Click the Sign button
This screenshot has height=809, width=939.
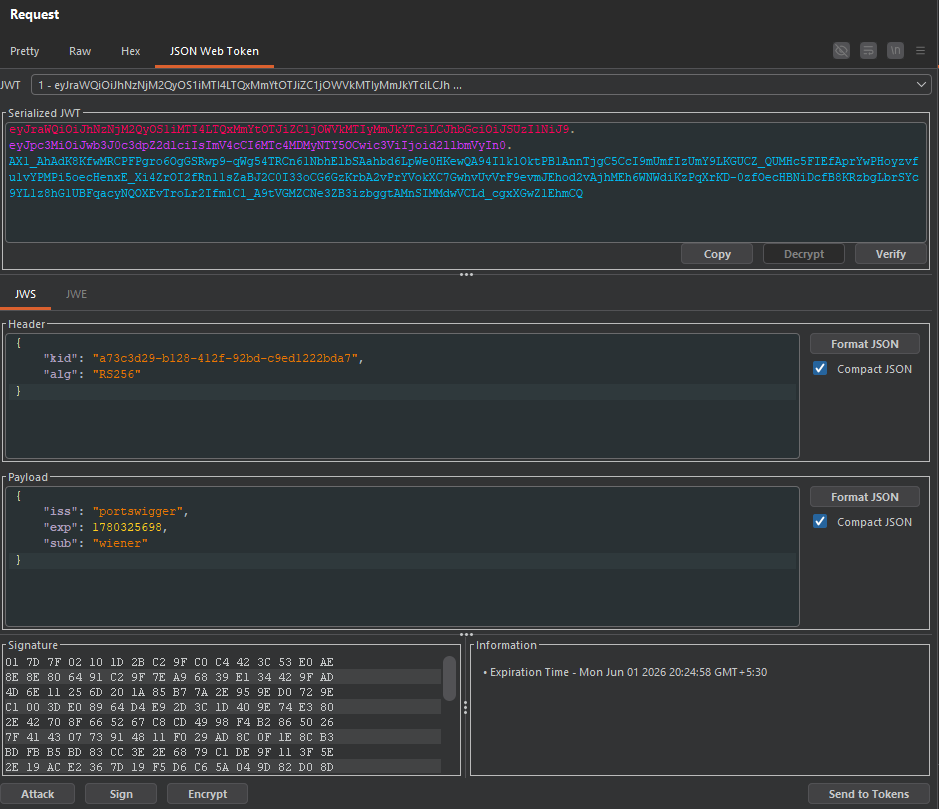click(x=121, y=794)
